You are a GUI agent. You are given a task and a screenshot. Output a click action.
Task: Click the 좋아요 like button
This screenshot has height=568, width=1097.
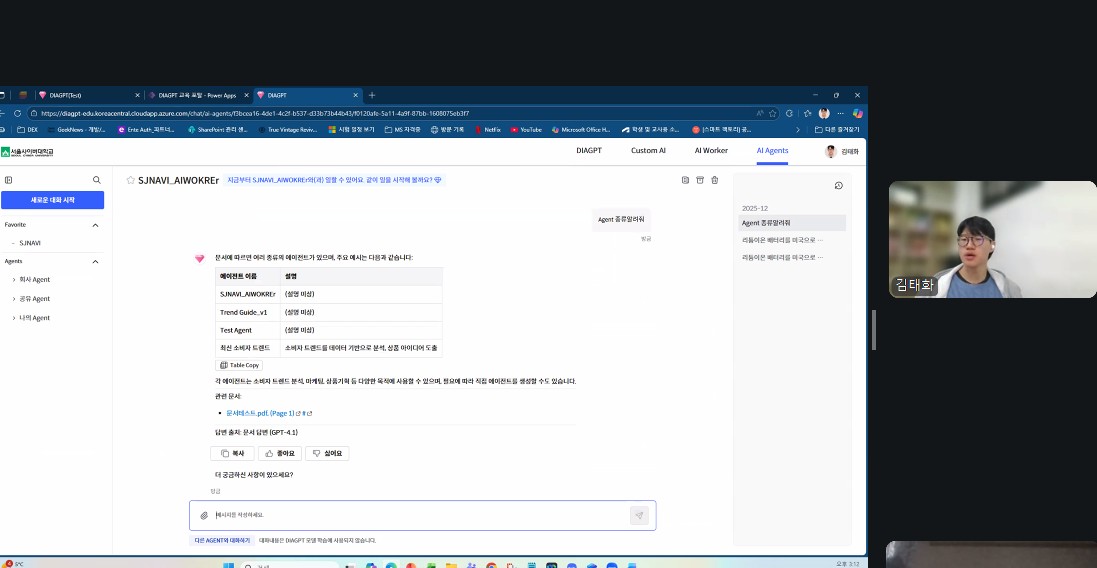coord(280,453)
